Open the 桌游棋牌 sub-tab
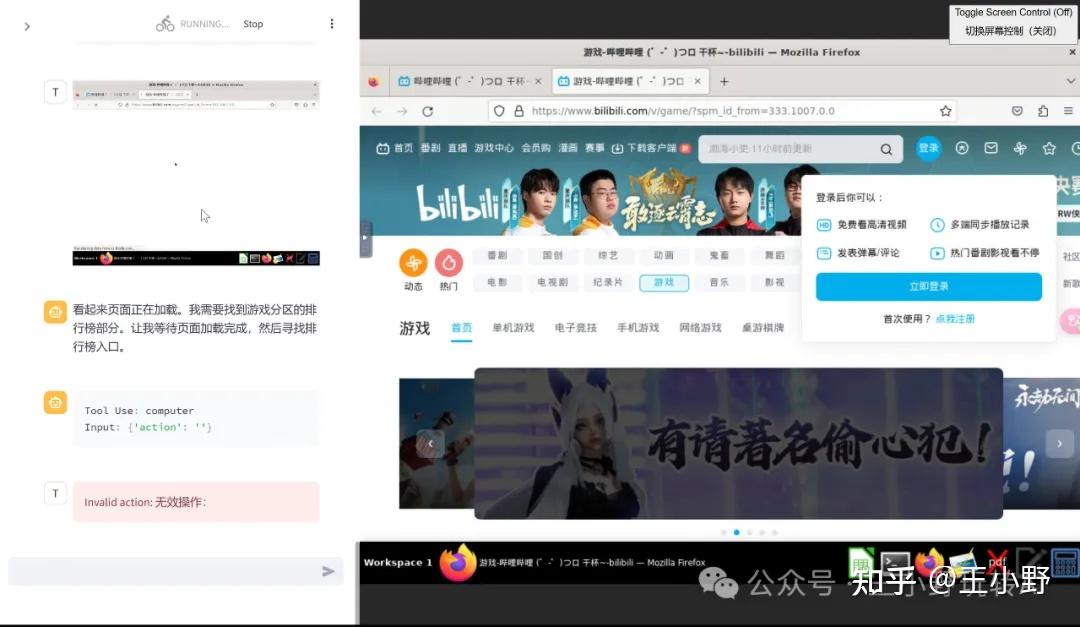The image size is (1080, 627). point(763,328)
